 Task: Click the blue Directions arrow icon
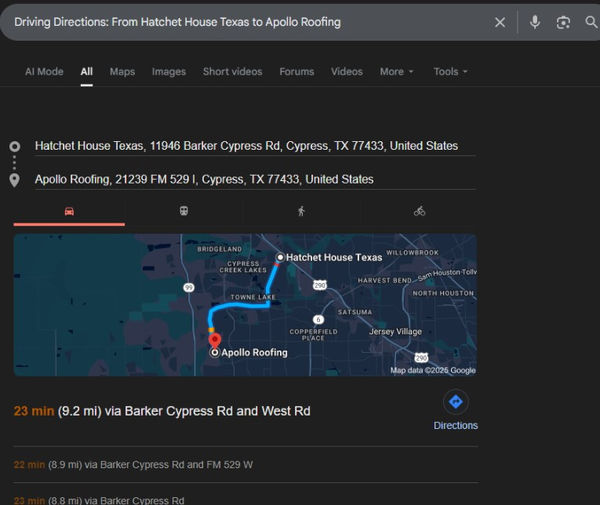[455, 402]
